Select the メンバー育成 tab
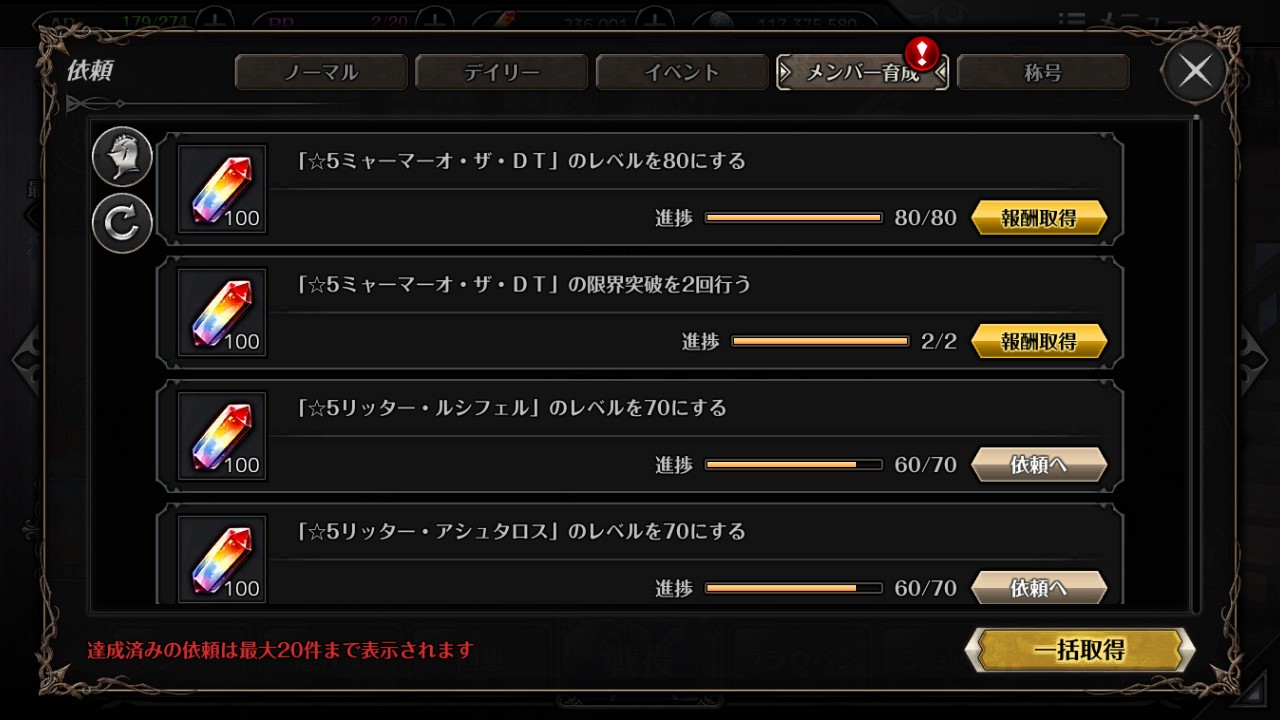Viewport: 1280px width, 720px height. [x=863, y=73]
